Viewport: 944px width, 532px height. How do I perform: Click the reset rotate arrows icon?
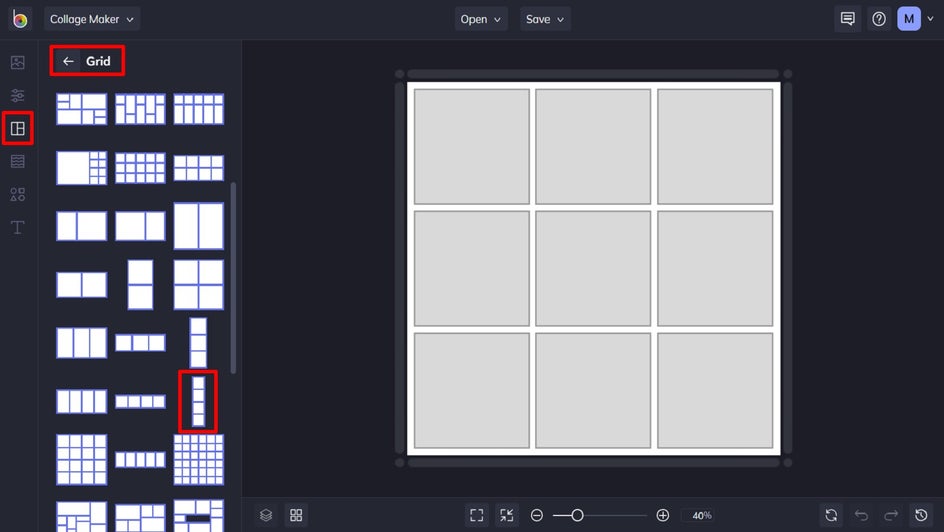(x=831, y=515)
